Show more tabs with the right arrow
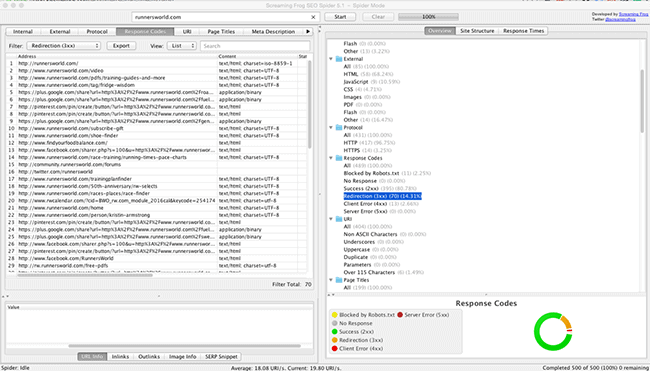Image resolution: width=650 pixels, height=371 pixels. click(x=308, y=32)
